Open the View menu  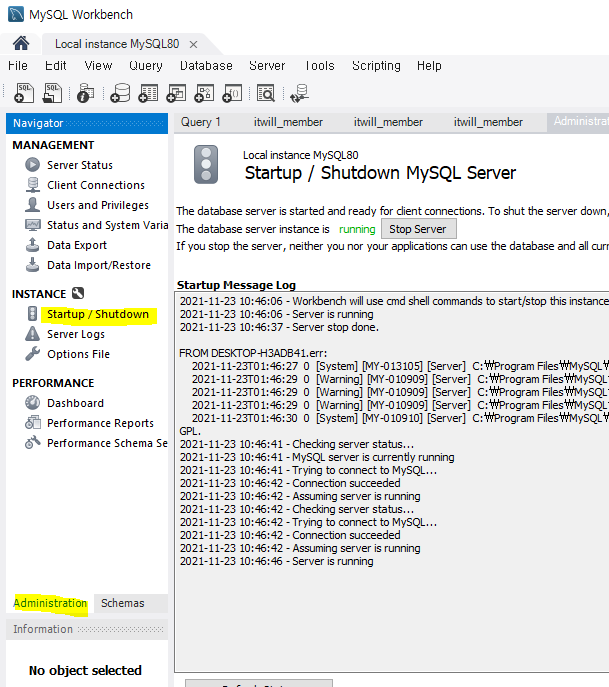[98, 66]
